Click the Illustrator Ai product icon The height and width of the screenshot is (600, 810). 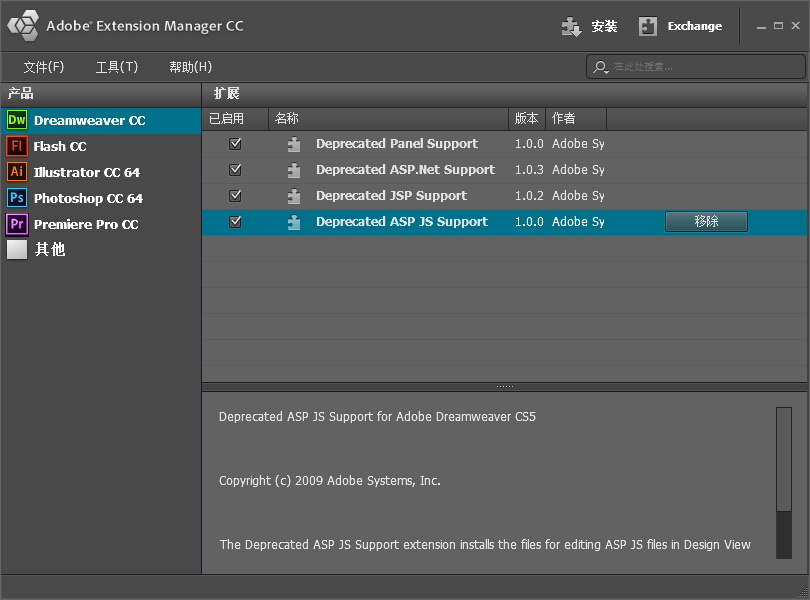click(17, 172)
